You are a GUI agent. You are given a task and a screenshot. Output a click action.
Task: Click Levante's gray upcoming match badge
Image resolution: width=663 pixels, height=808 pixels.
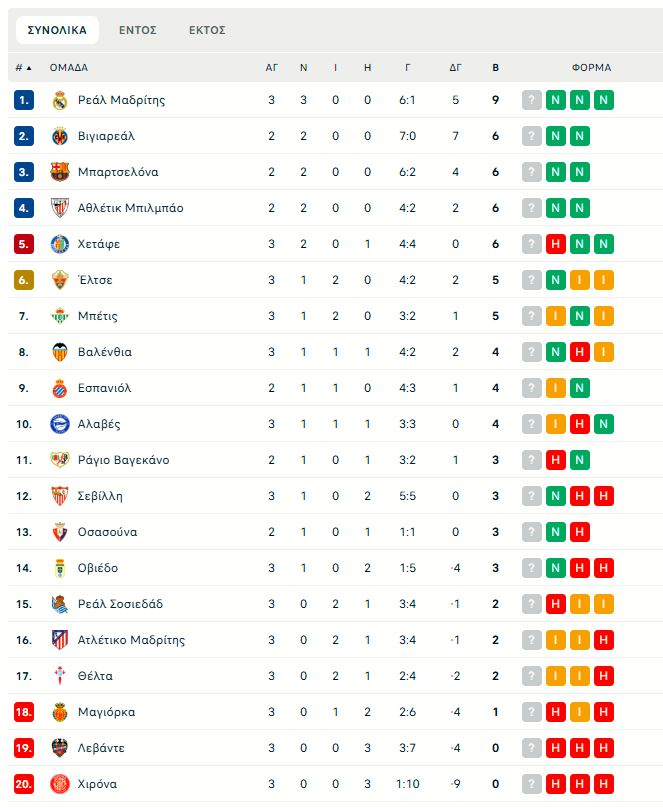[531, 748]
